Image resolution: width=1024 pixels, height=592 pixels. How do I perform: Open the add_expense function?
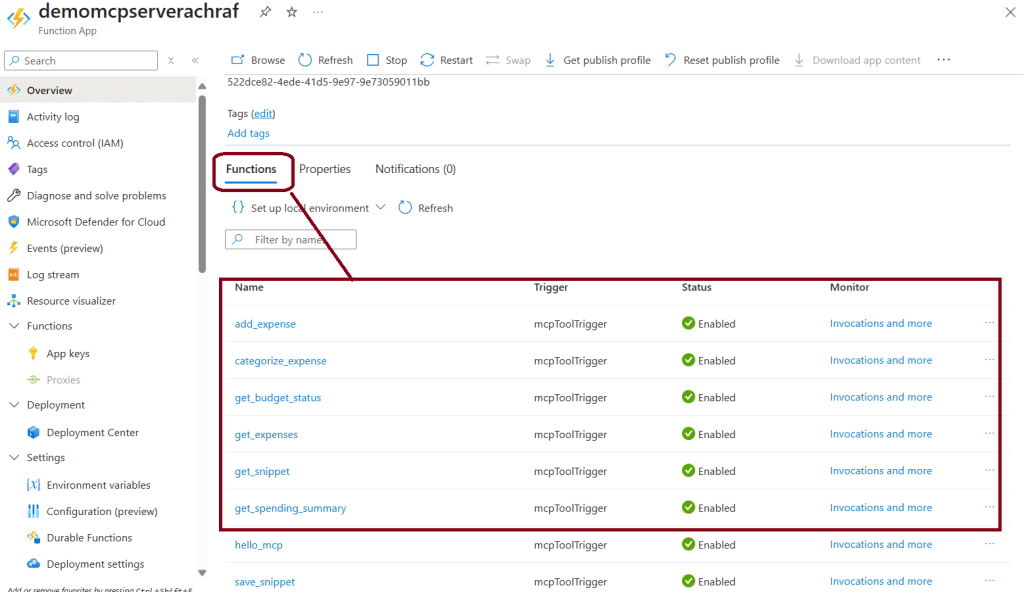coord(265,324)
